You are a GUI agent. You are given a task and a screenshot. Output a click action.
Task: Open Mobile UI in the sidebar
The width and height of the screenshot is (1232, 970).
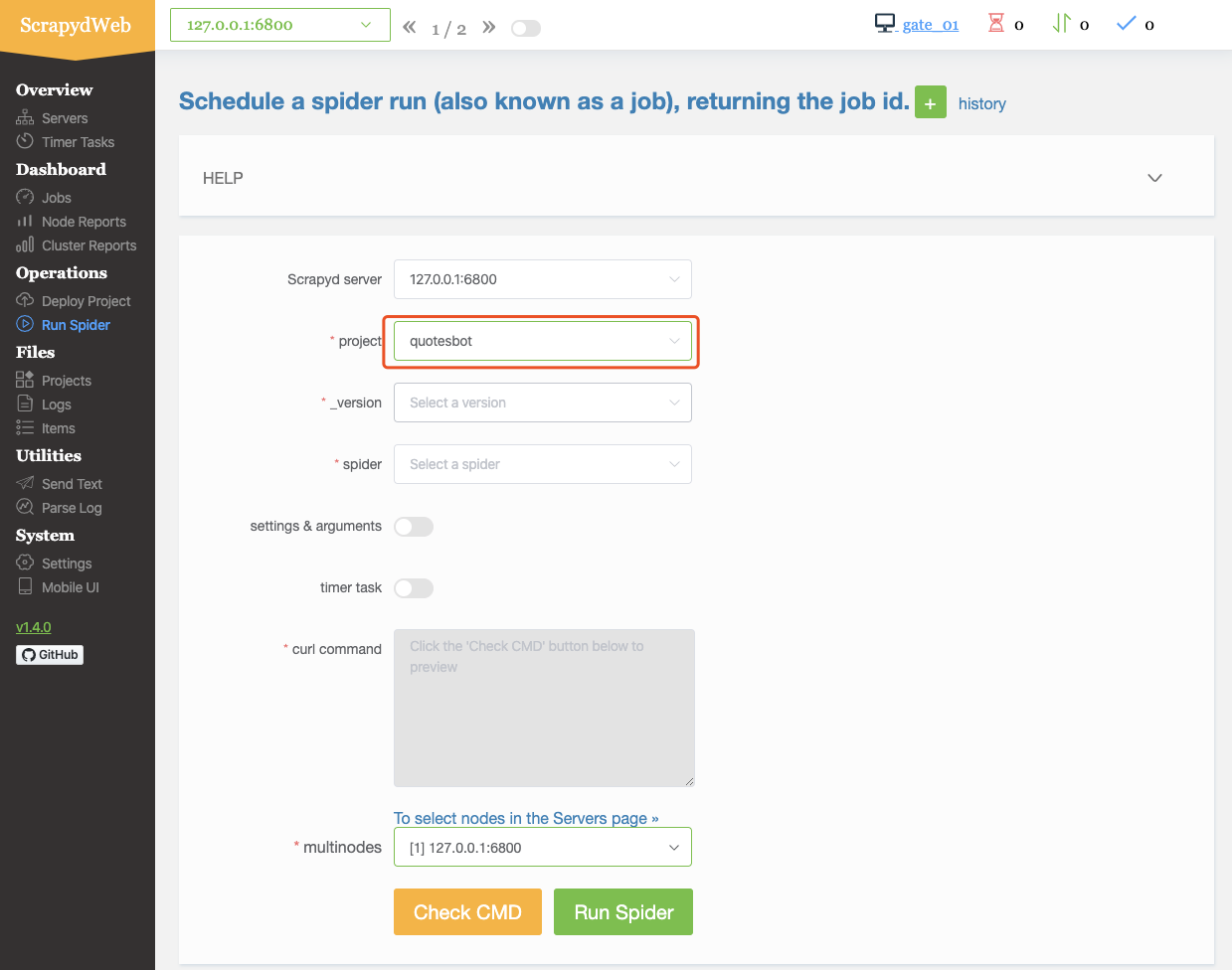click(x=71, y=587)
